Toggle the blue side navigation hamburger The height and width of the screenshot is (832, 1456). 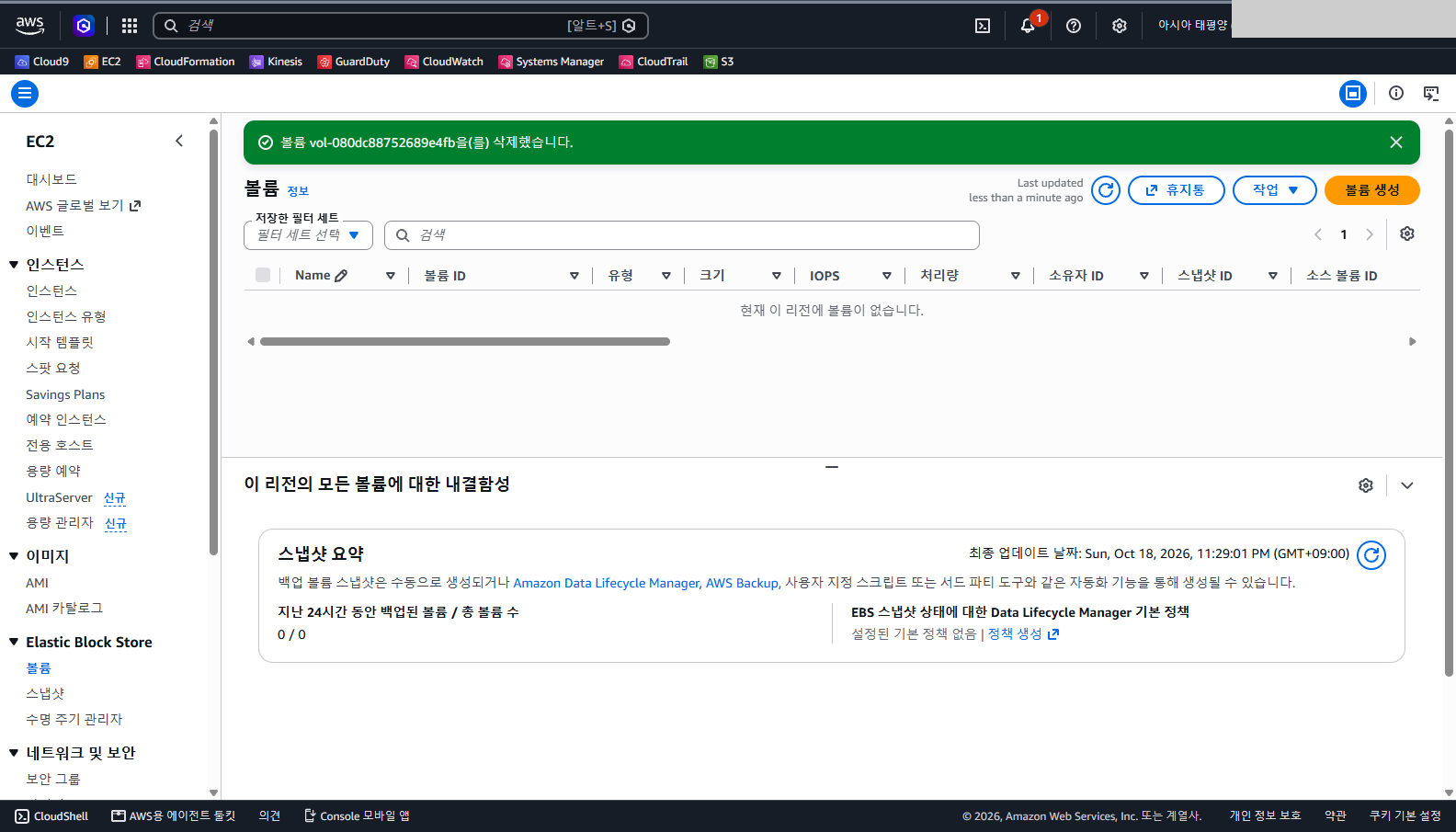click(25, 94)
